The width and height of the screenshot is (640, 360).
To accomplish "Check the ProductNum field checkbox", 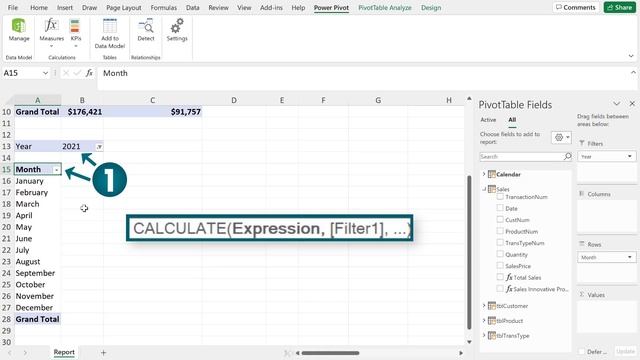I will pyautogui.click(x=500, y=231).
